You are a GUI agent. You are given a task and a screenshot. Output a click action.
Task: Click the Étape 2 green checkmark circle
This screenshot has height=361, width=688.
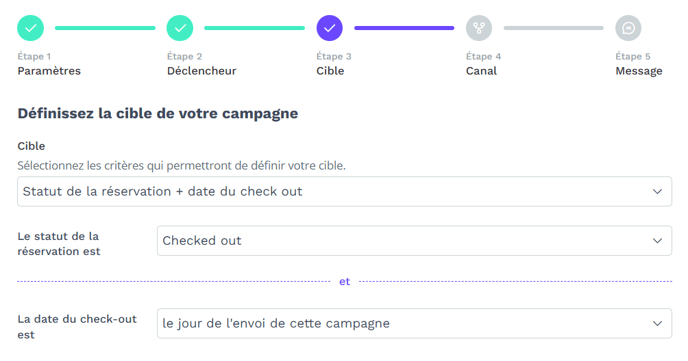click(x=180, y=28)
